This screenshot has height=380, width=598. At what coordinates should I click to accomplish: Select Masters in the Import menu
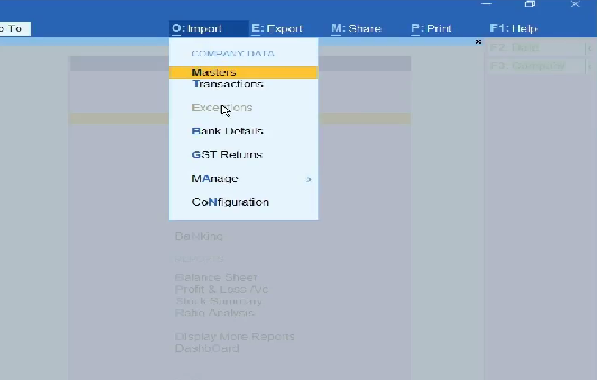(243, 72)
